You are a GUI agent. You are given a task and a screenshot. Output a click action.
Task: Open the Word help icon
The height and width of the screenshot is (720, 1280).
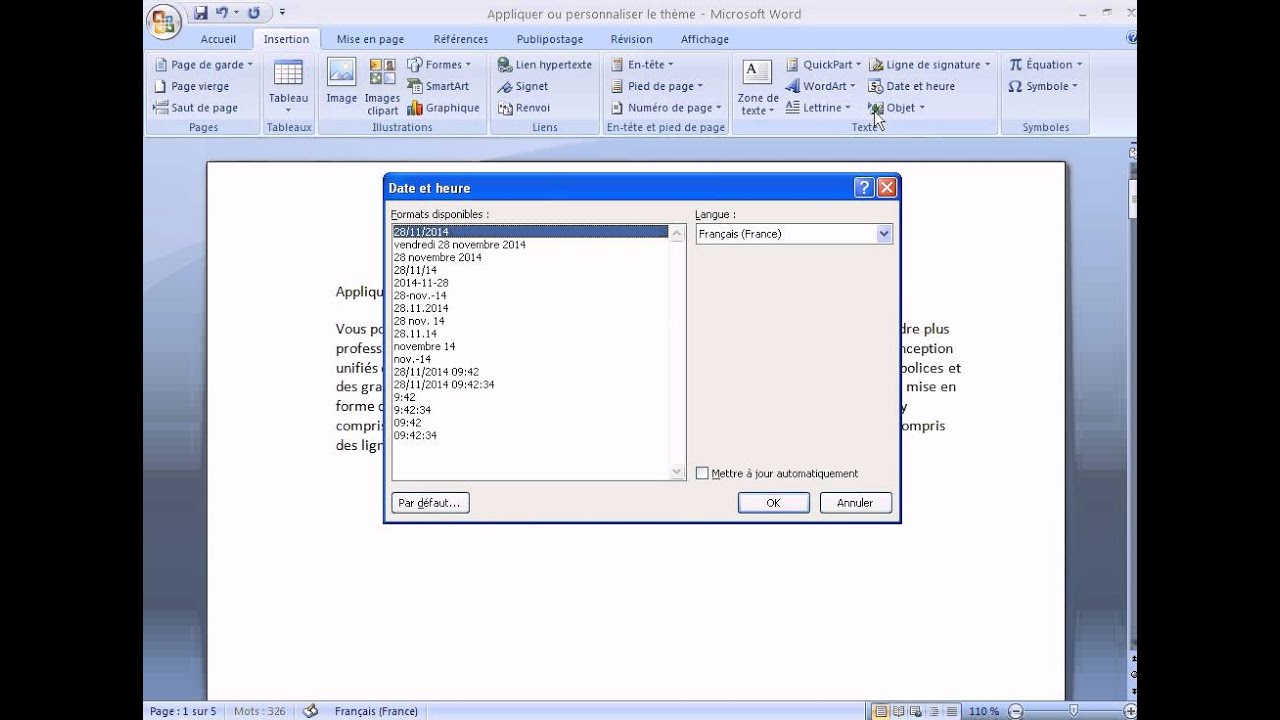tap(1131, 38)
